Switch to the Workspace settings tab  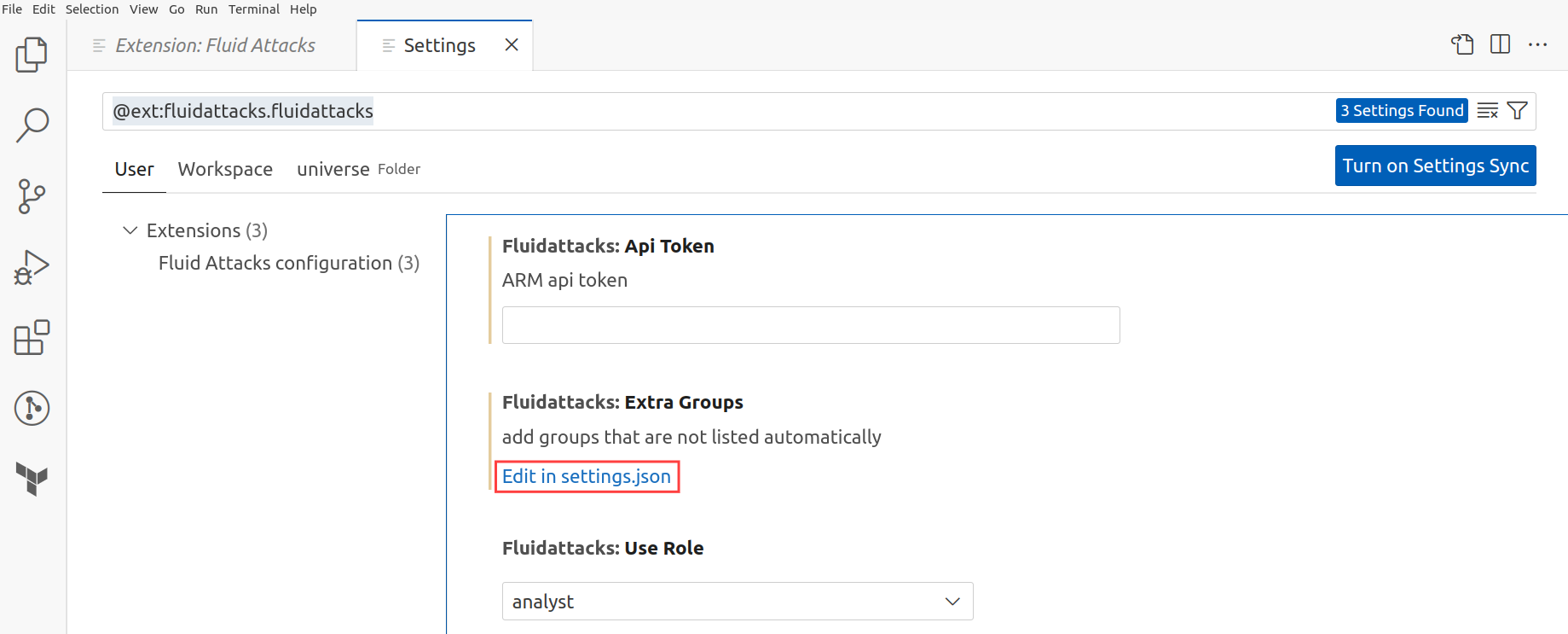pos(225,169)
